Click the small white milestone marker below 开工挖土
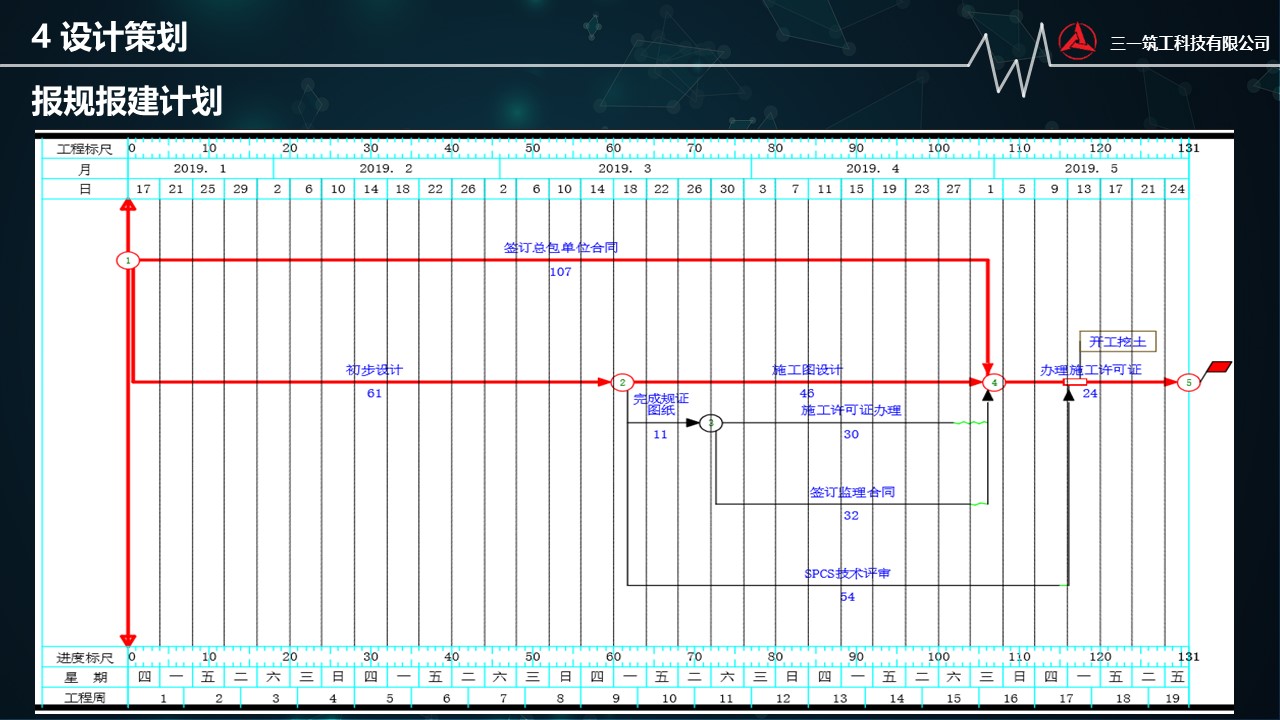Viewport: 1280px width, 720px height. tap(1075, 382)
